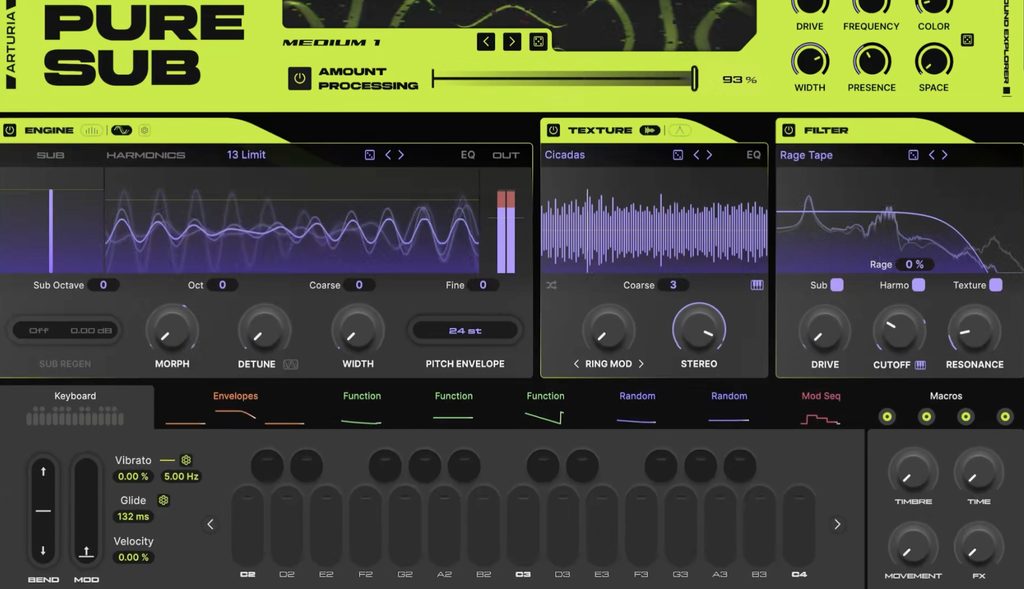The height and width of the screenshot is (589, 1024).
Task: Toggle texture keyboard tracking icon
Action: coord(757,285)
